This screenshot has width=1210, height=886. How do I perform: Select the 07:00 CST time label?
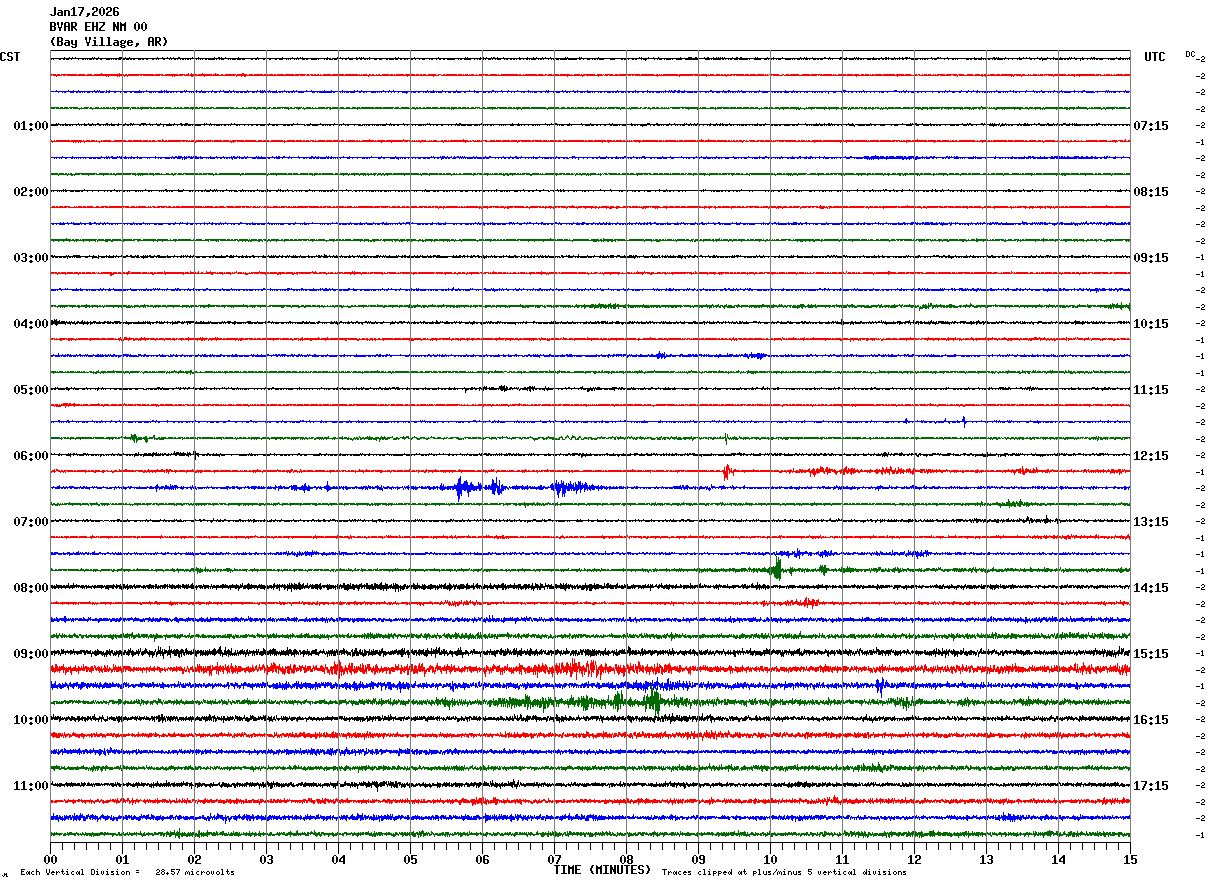(x=31, y=522)
